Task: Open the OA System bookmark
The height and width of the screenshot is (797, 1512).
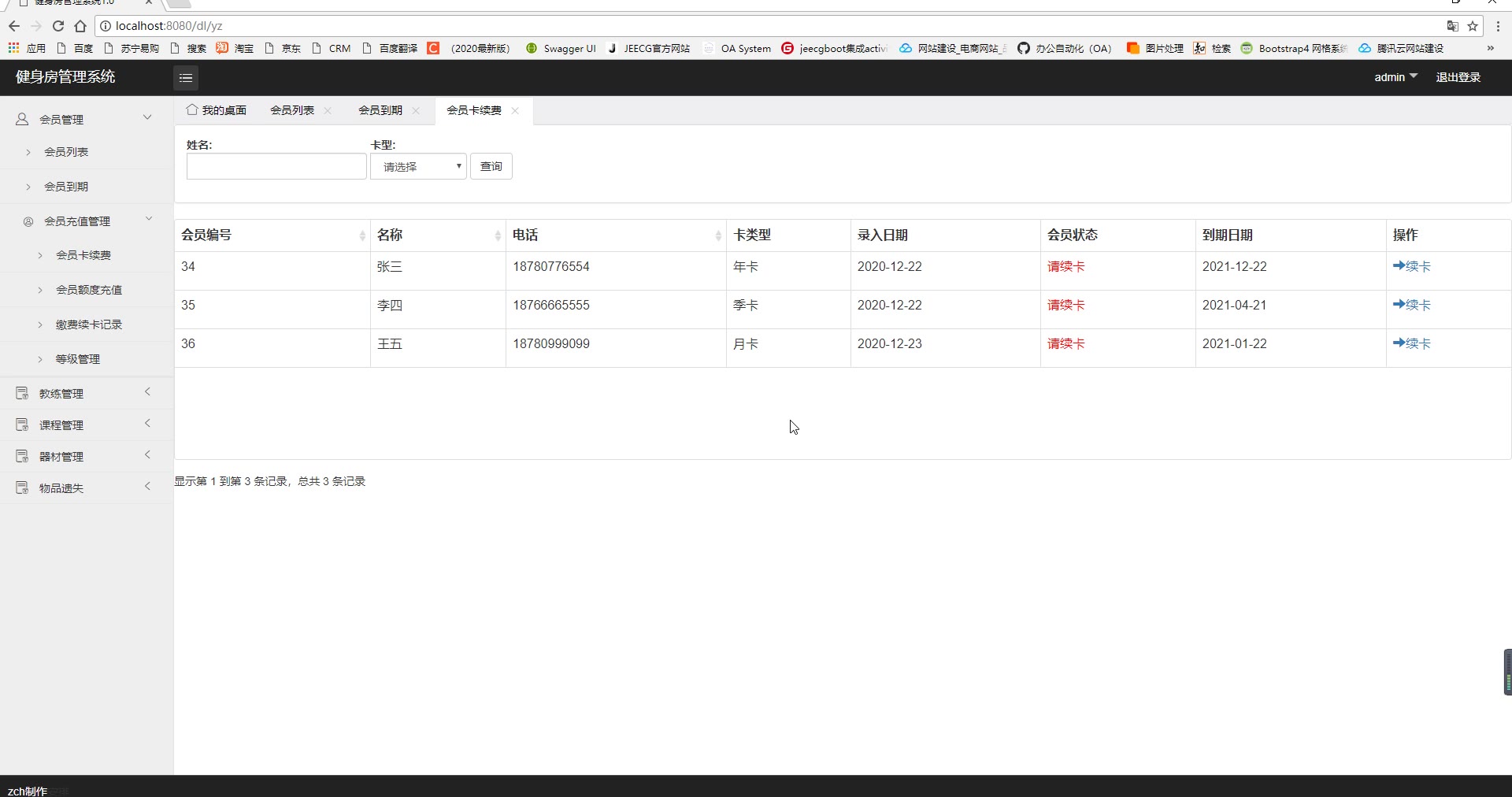Action: (x=737, y=48)
